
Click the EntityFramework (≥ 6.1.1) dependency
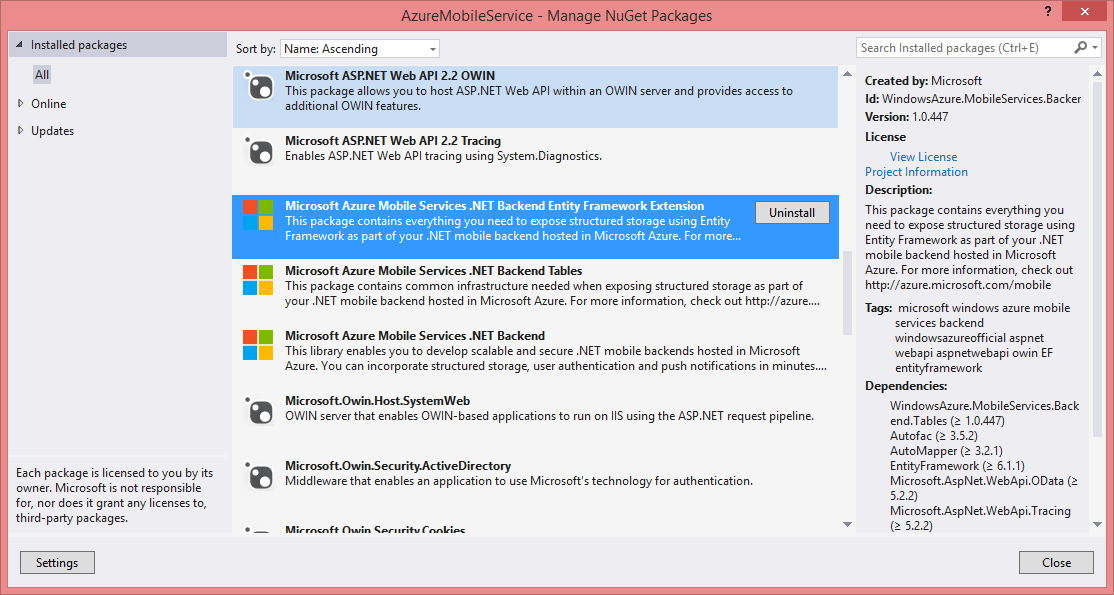(957, 466)
